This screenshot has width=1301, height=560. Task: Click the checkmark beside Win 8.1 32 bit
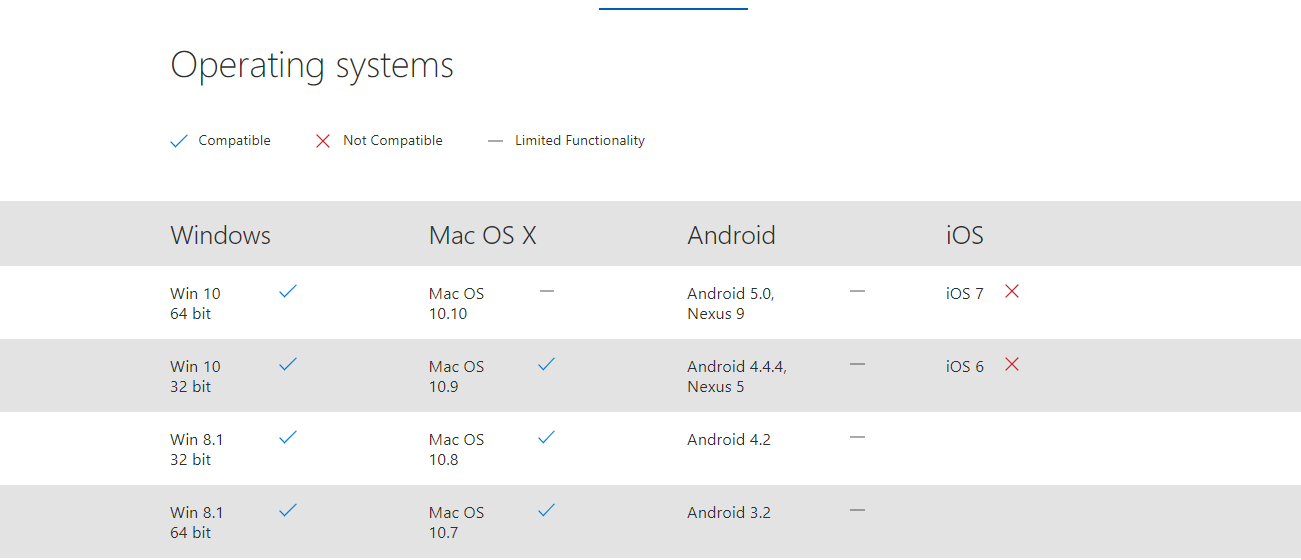coord(288,437)
